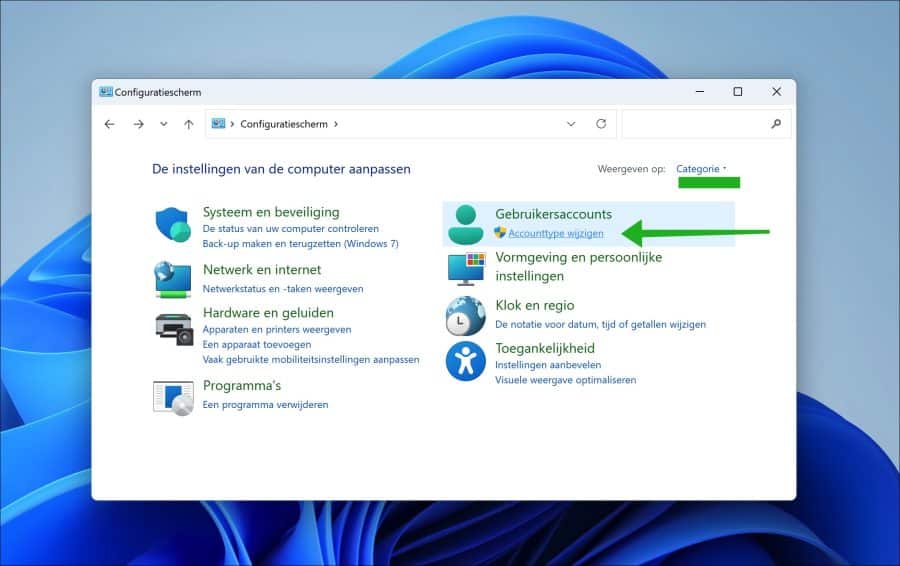Open the Toegankelijkheid category
The width and height of the screenshot is (900, 566).
[545, 348]
